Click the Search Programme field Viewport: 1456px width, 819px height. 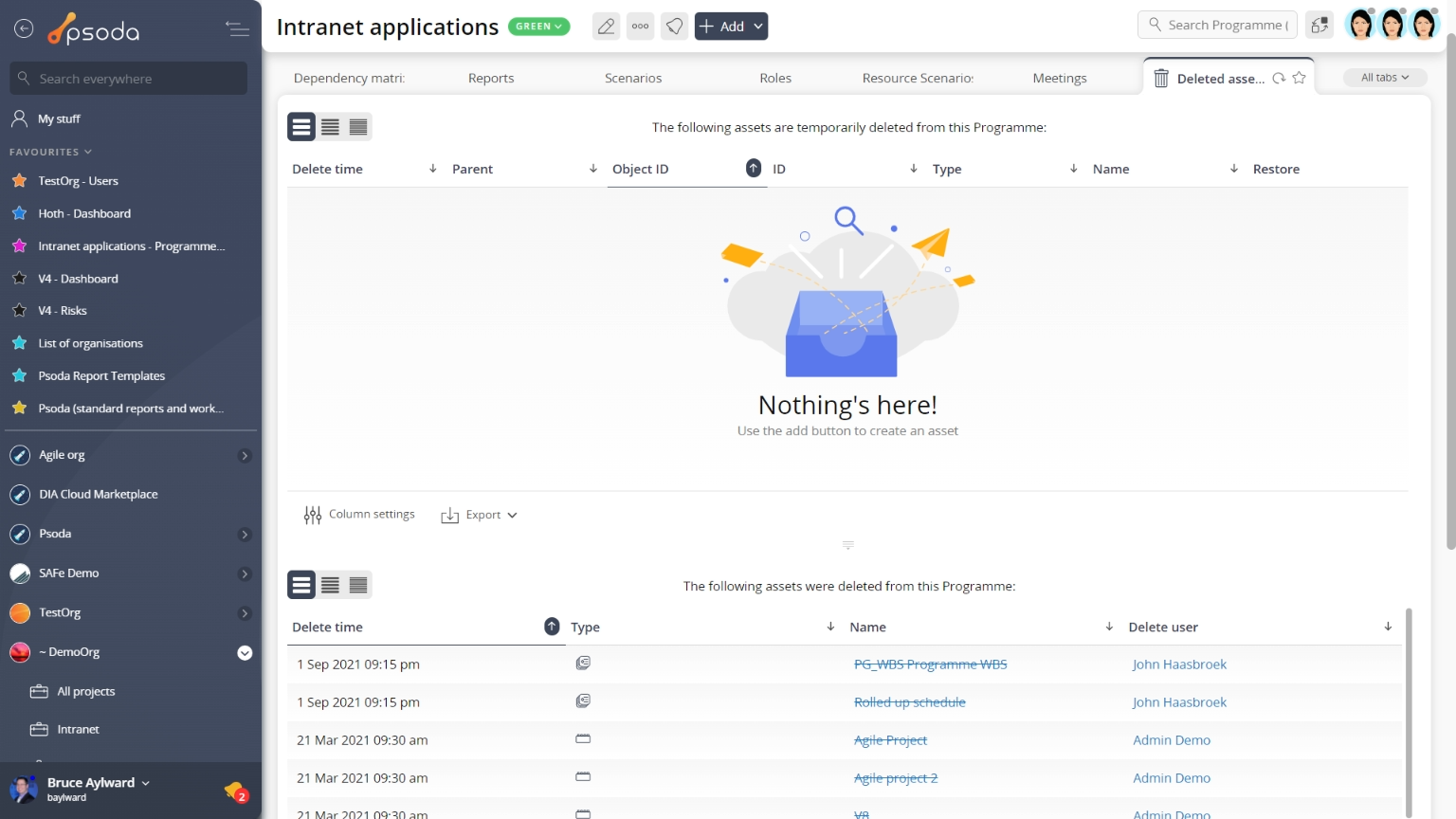pos(1217,25)
